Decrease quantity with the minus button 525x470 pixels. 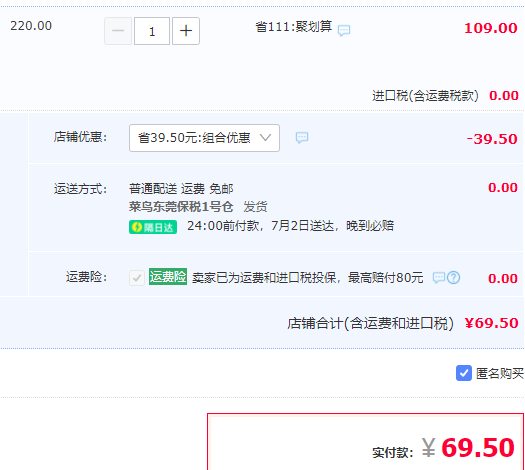click(x=118, y=31)
